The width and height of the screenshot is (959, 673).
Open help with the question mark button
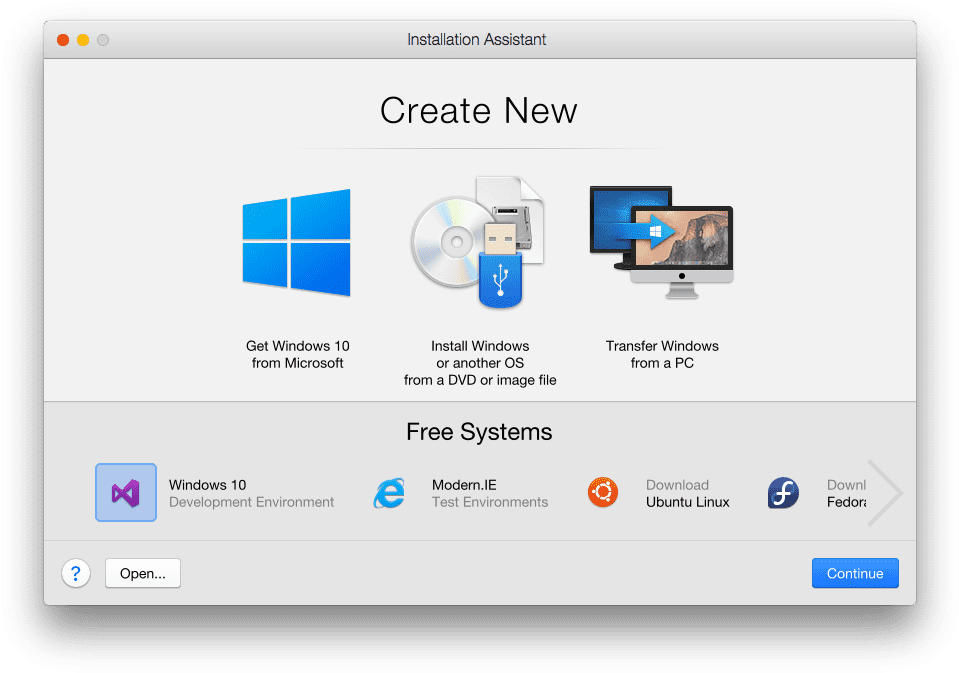[x=76, y=573]
